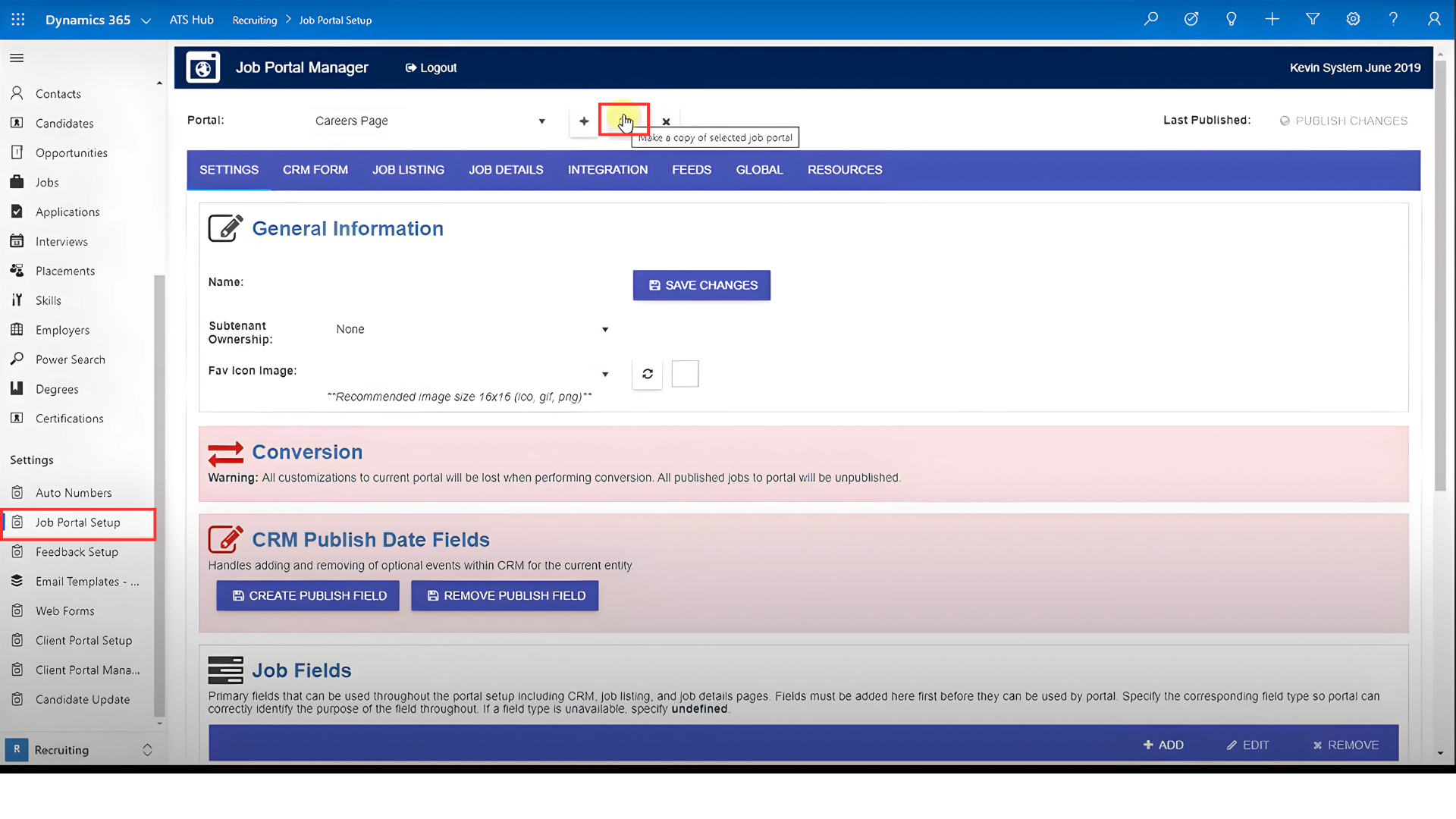
Task: Delete selected portal with x icon
Action: [x=666, y=121]
